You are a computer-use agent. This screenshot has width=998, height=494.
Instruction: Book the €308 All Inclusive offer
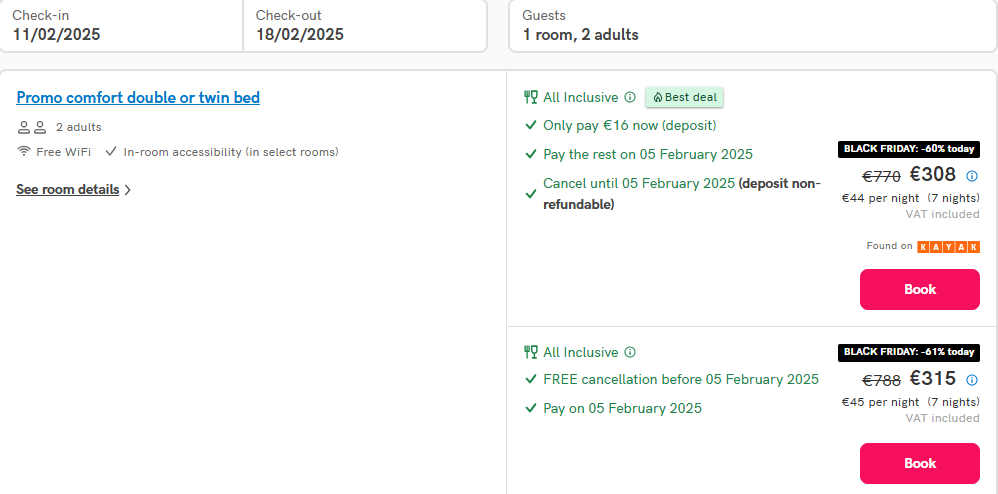(x=920, y=290)
